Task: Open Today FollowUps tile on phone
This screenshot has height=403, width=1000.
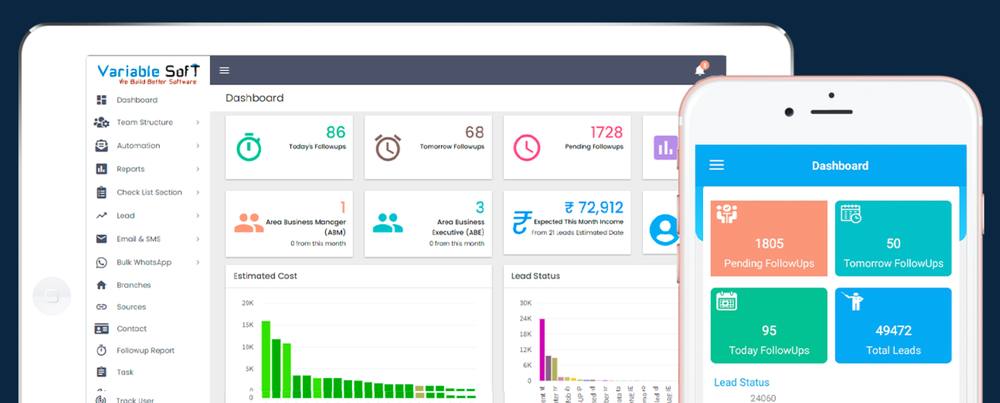Action: tap(769, 325)
